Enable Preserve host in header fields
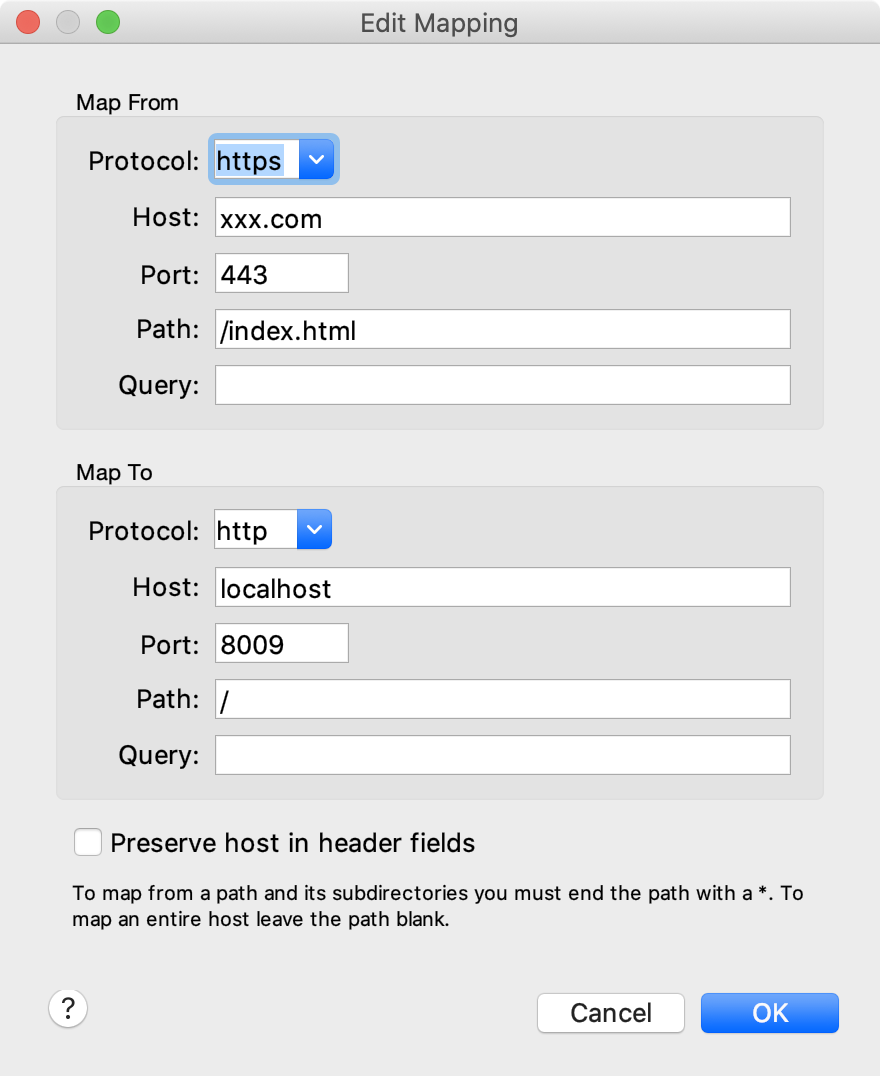 point(88,842)
